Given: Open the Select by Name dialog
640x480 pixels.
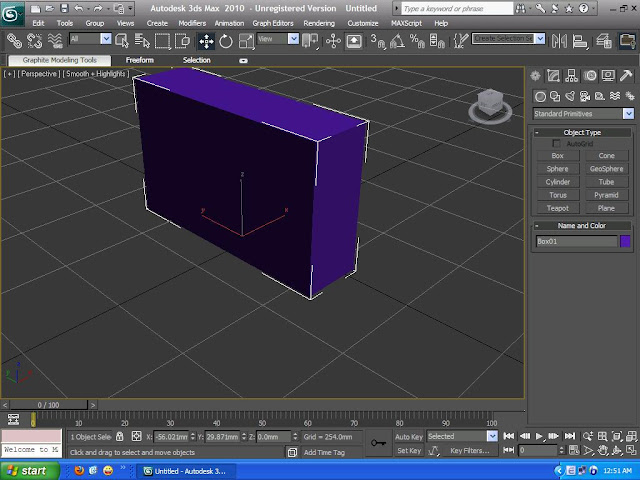Looking at the screenshot, I should (142, 40).
